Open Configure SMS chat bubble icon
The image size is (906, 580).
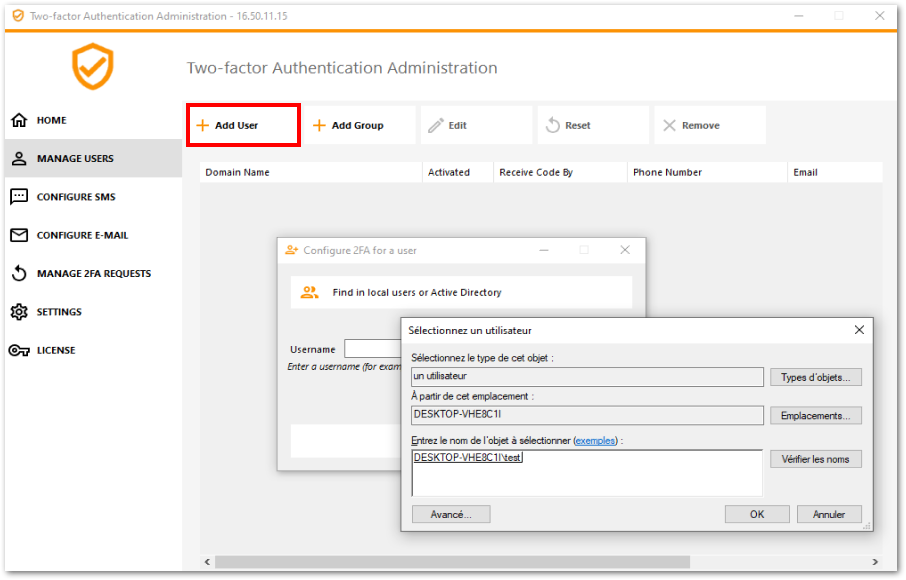tap(19, 197)
